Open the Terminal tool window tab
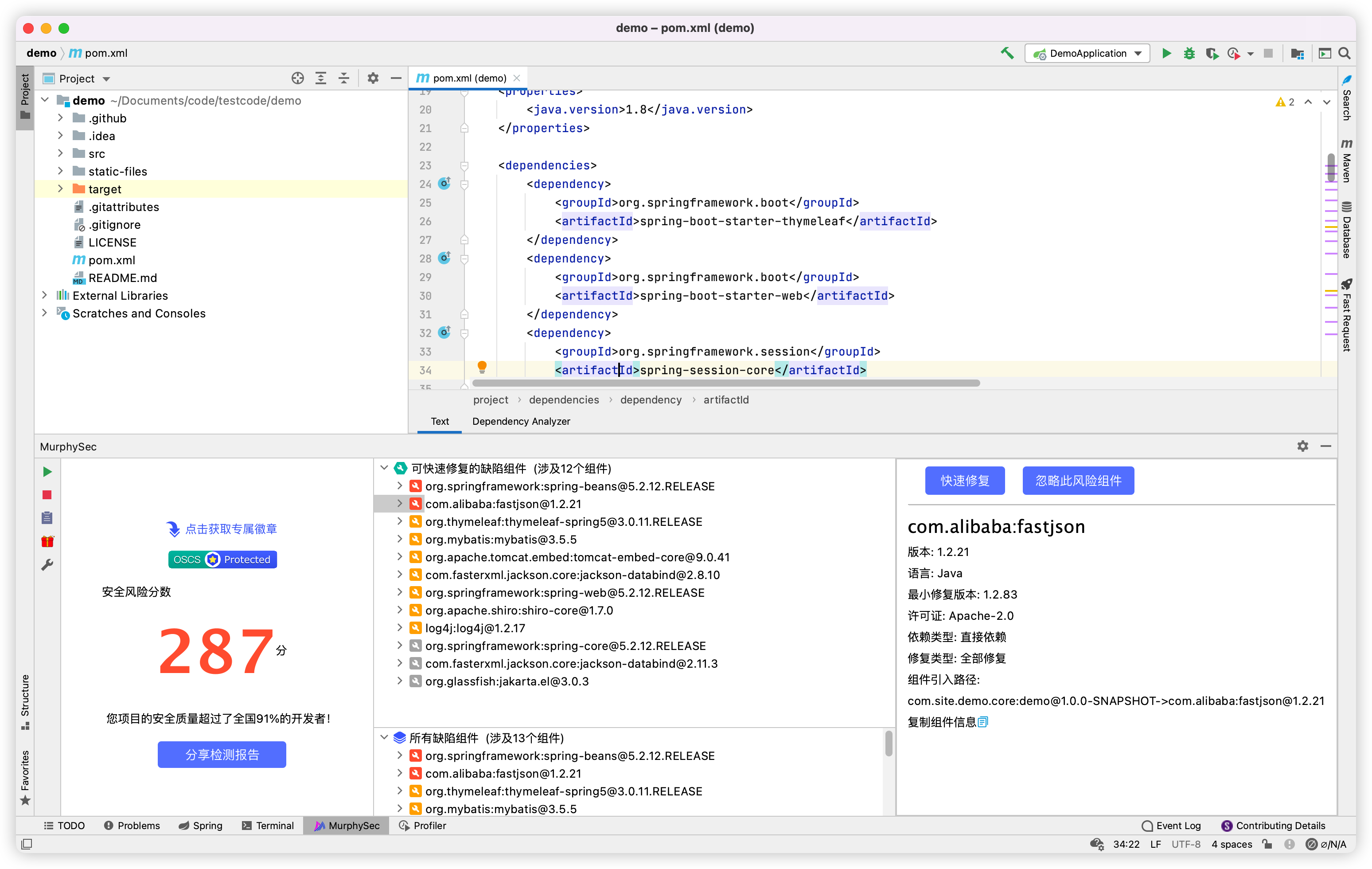The width and height of the screenshot is (1372, 869). click(268, 825)
